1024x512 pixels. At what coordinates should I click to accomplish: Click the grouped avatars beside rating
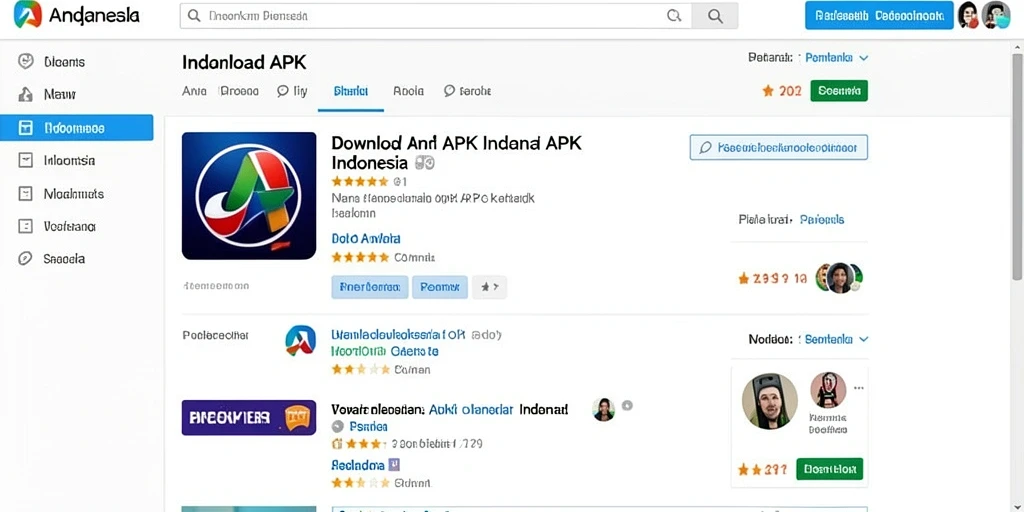point(839,278)
